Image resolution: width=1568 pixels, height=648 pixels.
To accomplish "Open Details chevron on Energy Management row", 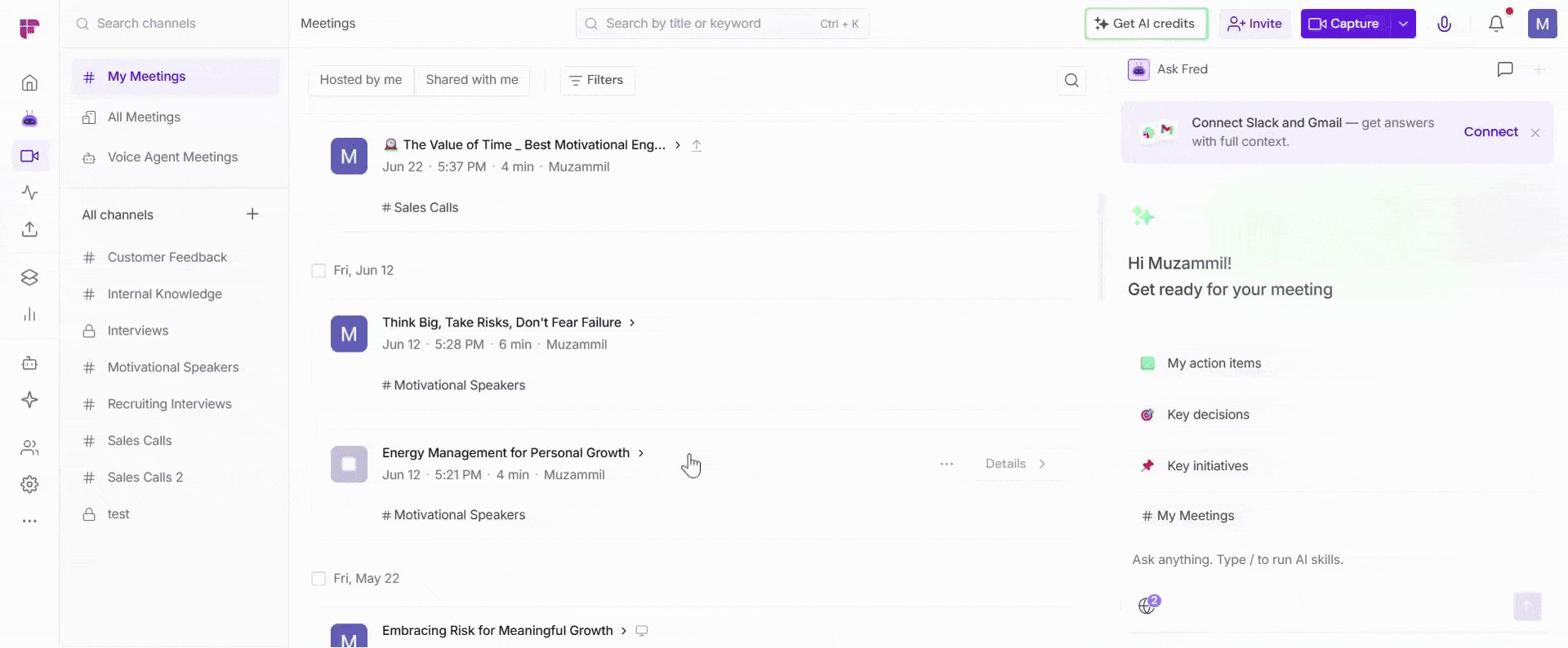I will point(1042,464).
